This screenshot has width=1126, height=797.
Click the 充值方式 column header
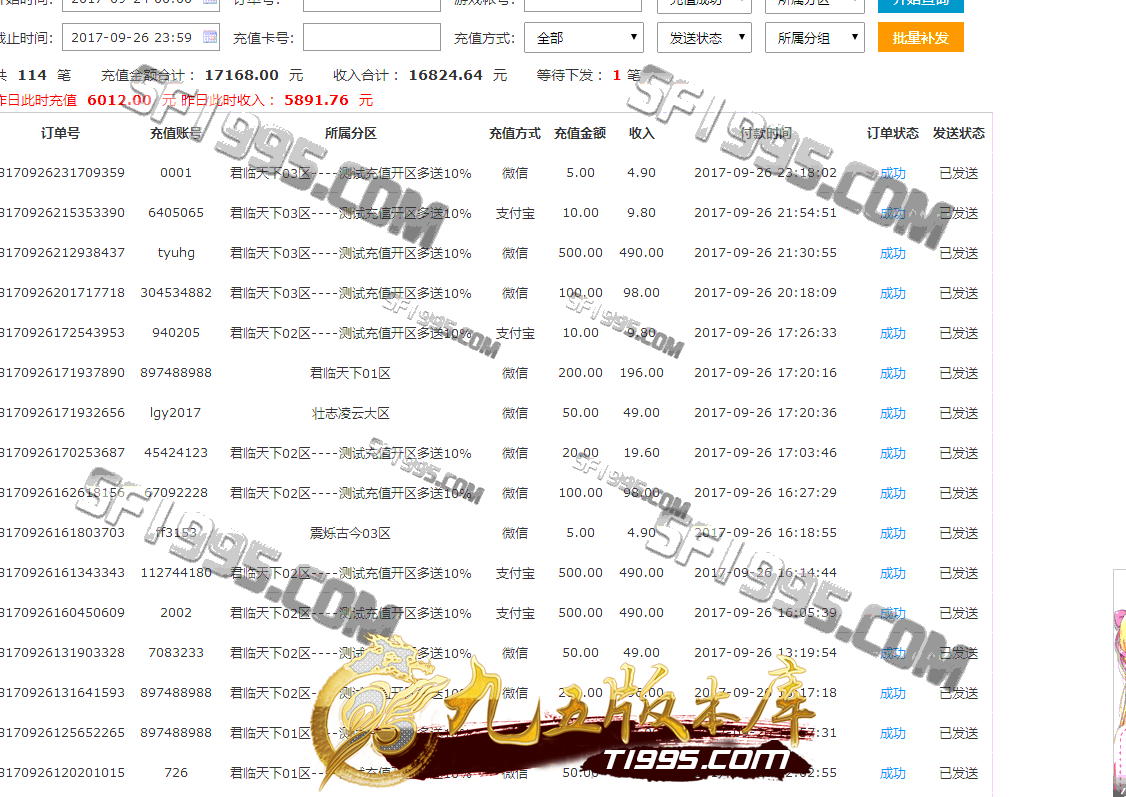pyautogui.click(x=515, y=133)
